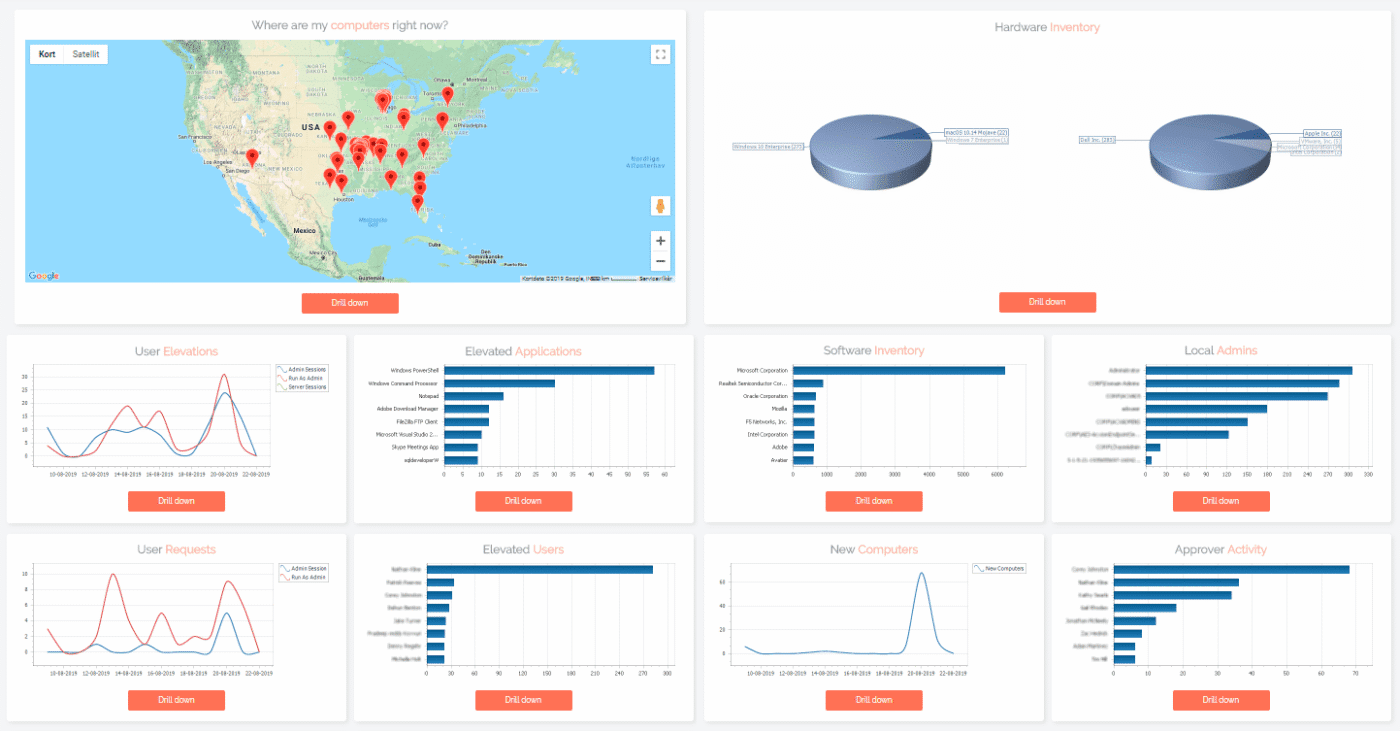Toggle fullscreen view on the map
This screenshot has height=731, width=1400.
[660, 55]
